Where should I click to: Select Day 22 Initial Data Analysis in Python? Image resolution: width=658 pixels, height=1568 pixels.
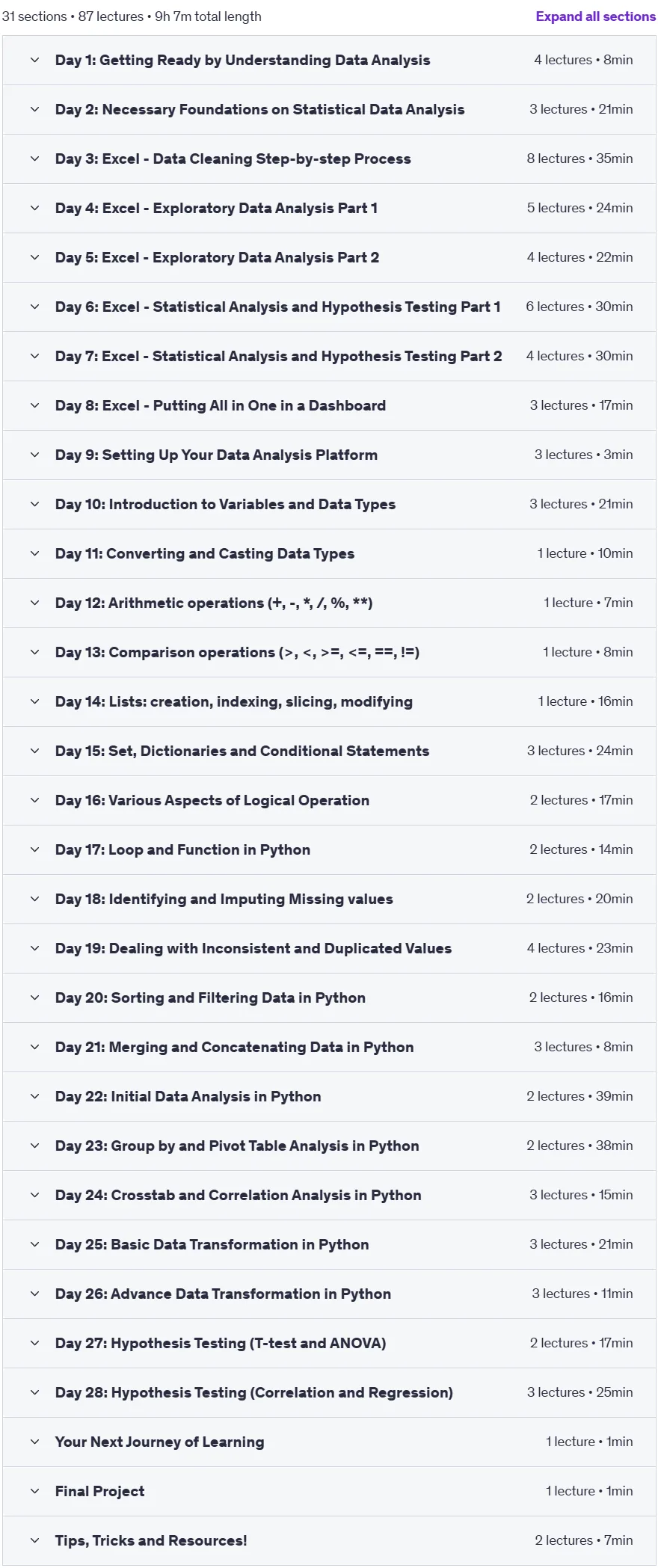click(x=329, y=1096)
